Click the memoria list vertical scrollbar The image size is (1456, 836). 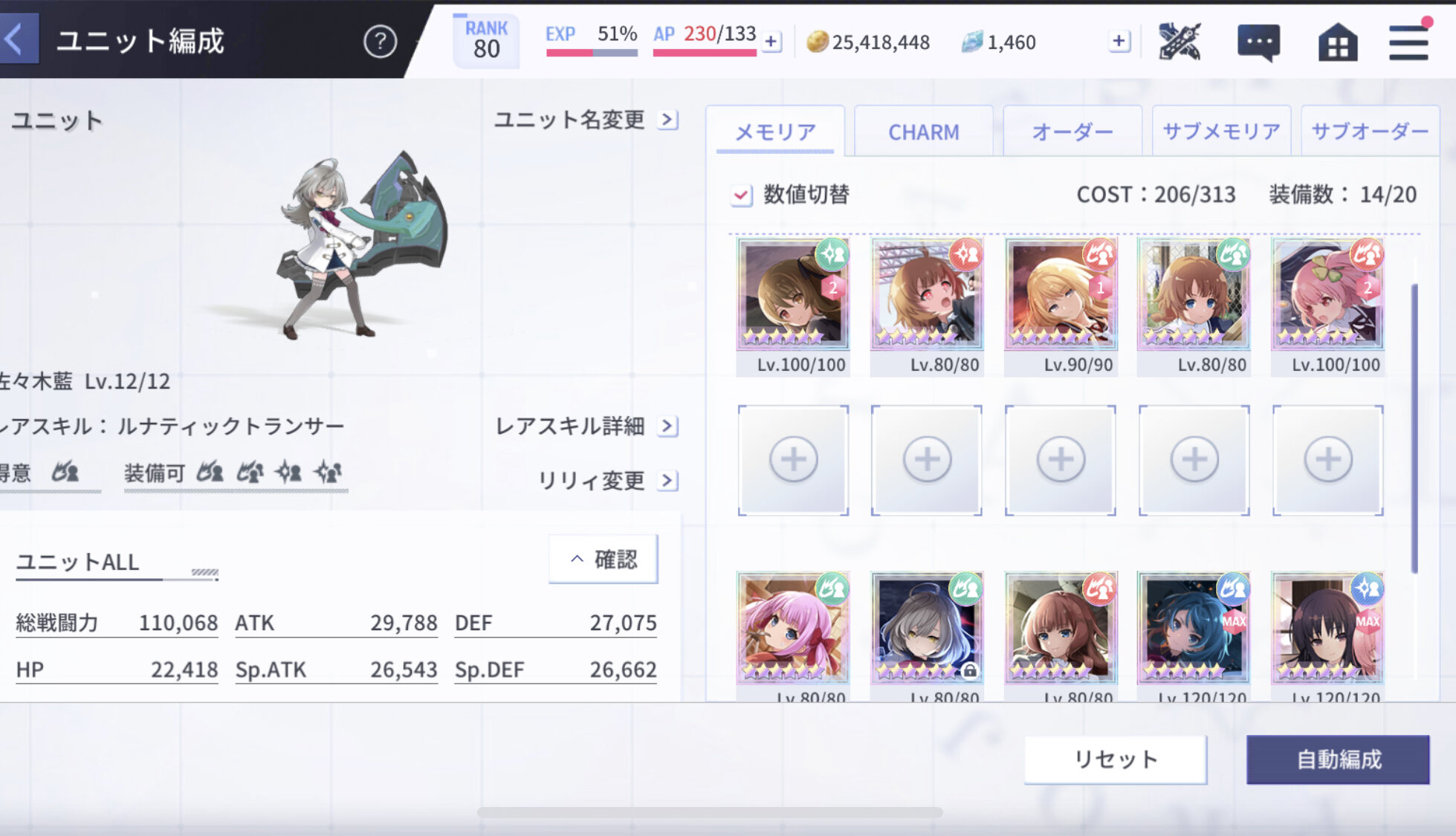pyautogui.click(x=1414, y=428)
